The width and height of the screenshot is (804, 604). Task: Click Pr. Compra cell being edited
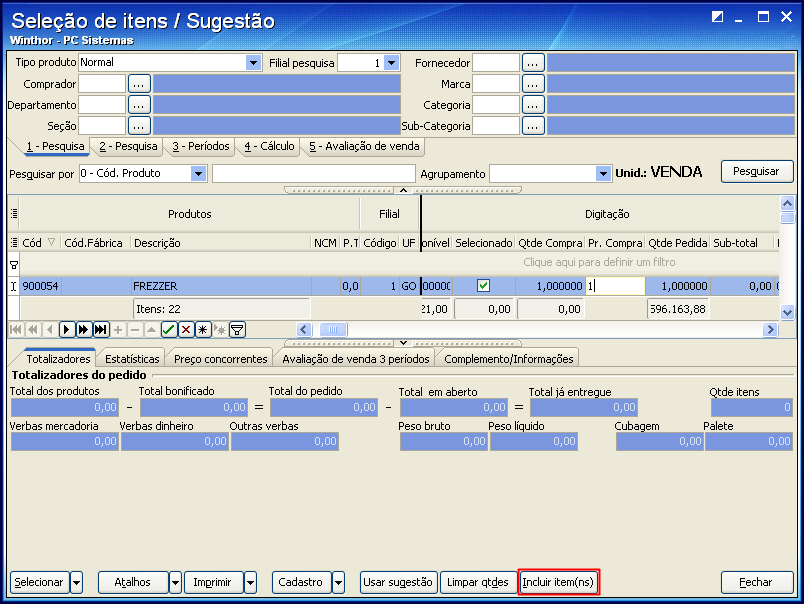click(615, 286)
